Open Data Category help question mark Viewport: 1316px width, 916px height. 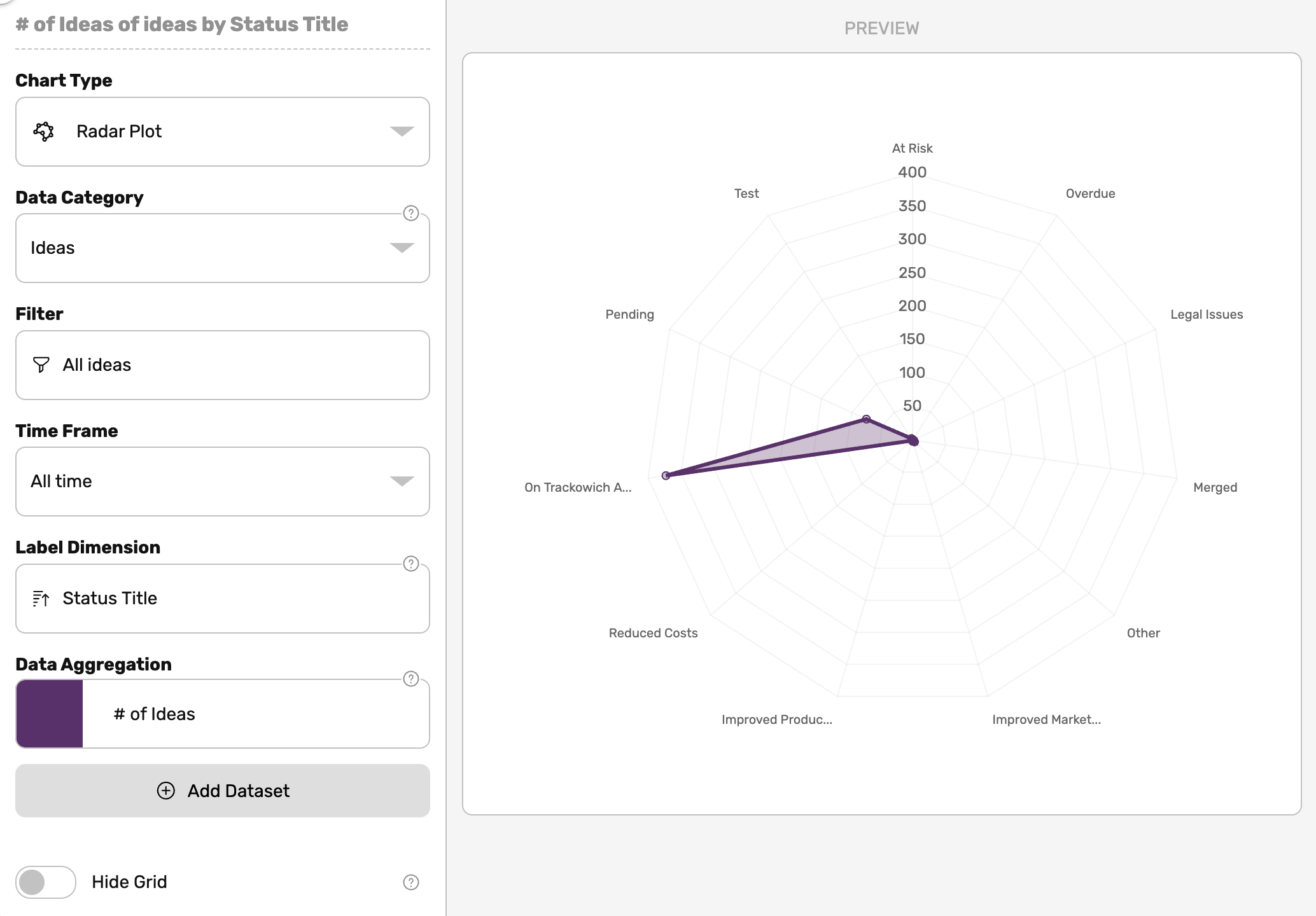pyautogui.click(x=411, y=213)
